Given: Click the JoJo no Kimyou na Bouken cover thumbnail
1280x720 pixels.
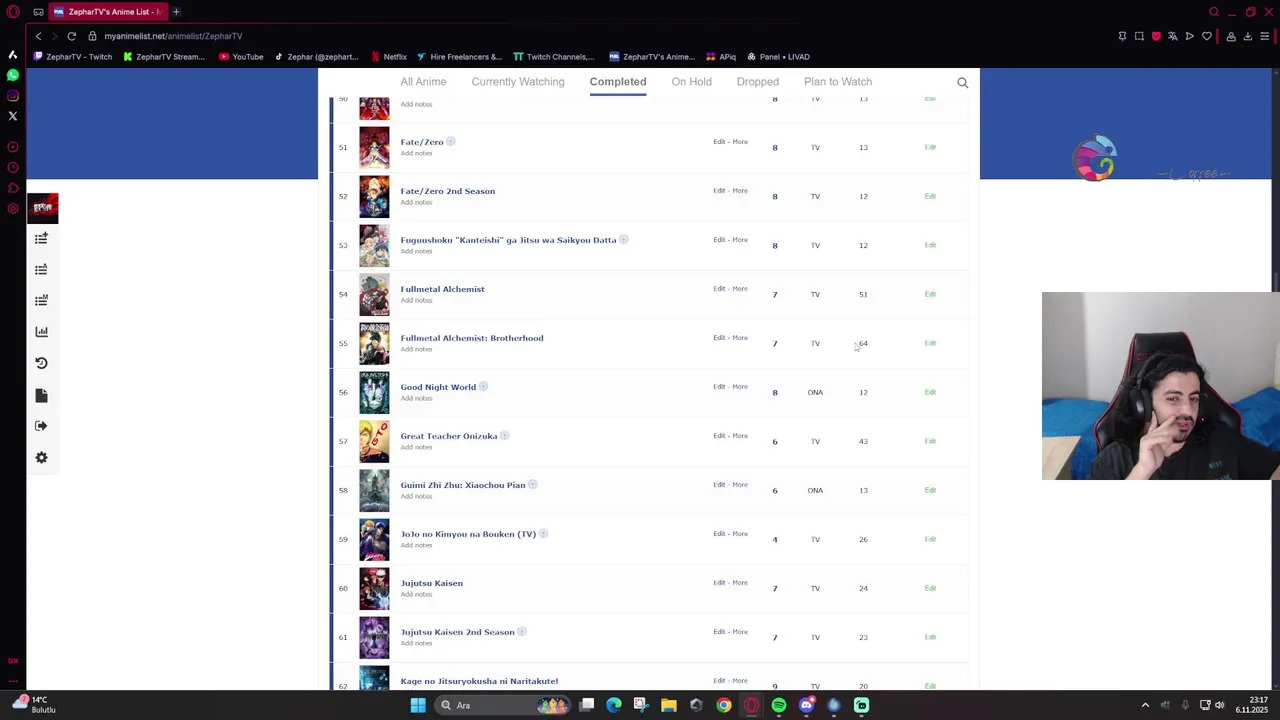Looking at the screenshot, I should (374, 539).
